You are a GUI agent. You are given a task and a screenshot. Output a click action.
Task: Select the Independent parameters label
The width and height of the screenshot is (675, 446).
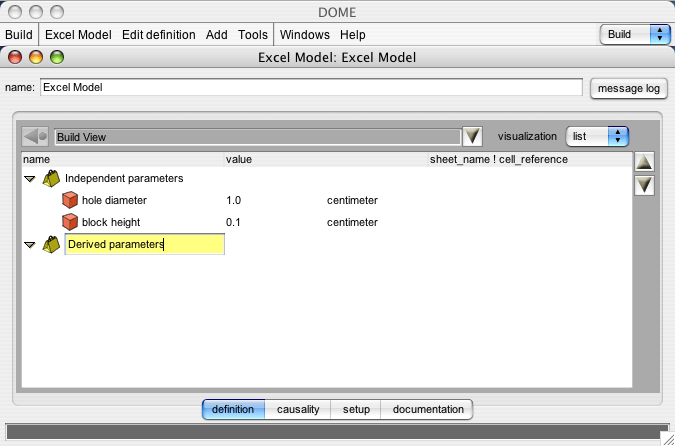(x=124, y=178)
